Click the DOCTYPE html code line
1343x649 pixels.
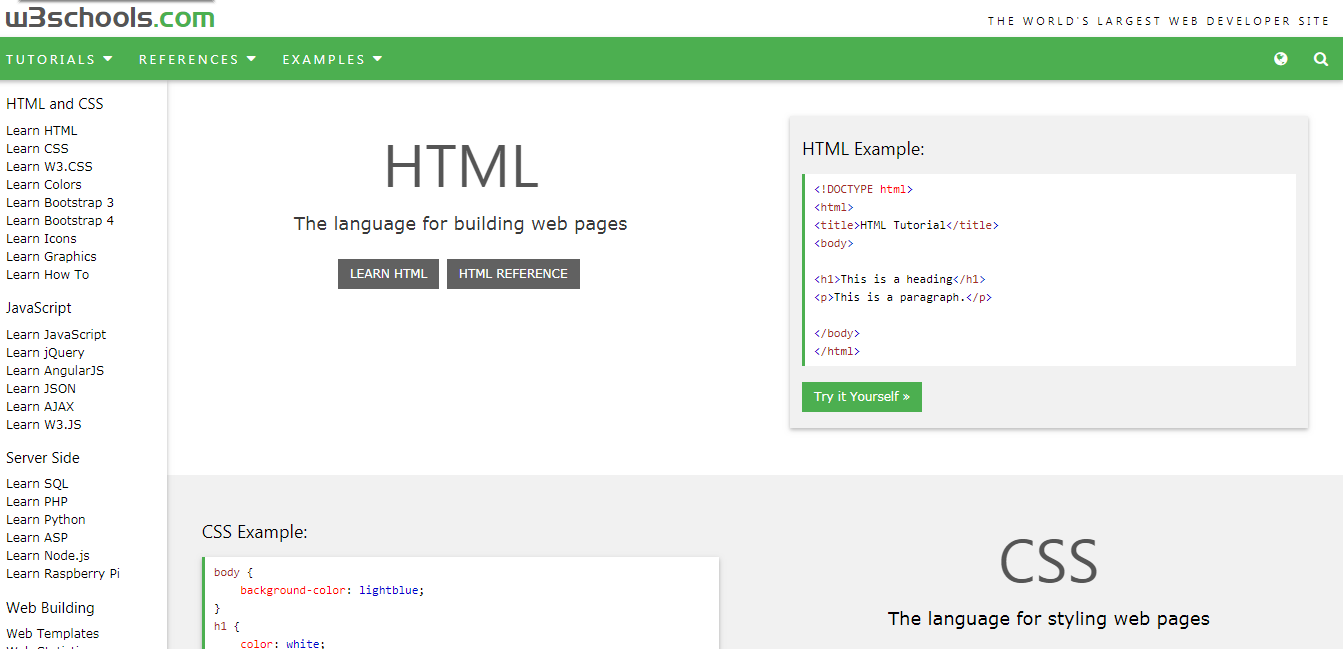point(863,189)
